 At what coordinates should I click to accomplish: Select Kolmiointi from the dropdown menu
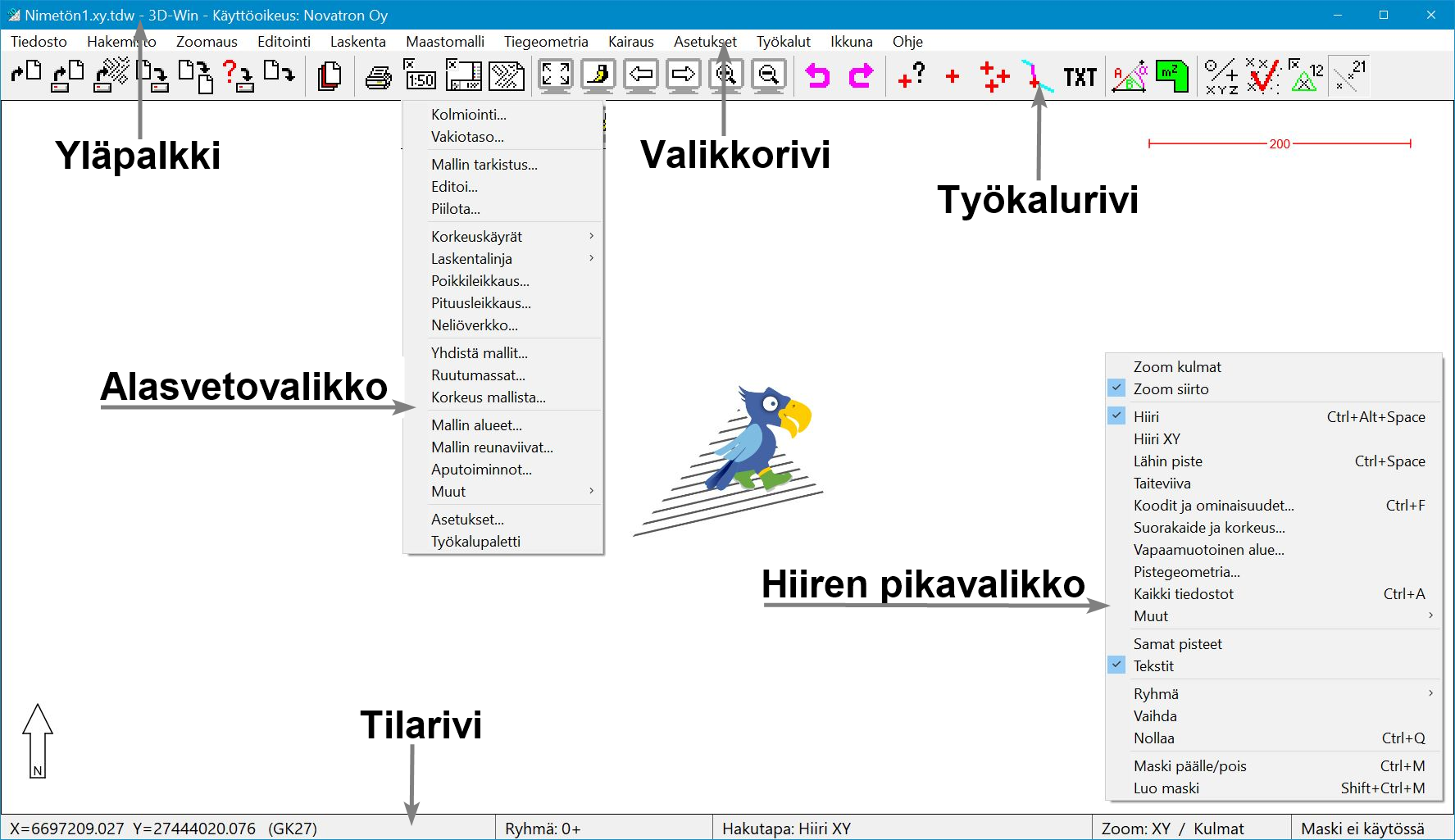pos(468,115)
